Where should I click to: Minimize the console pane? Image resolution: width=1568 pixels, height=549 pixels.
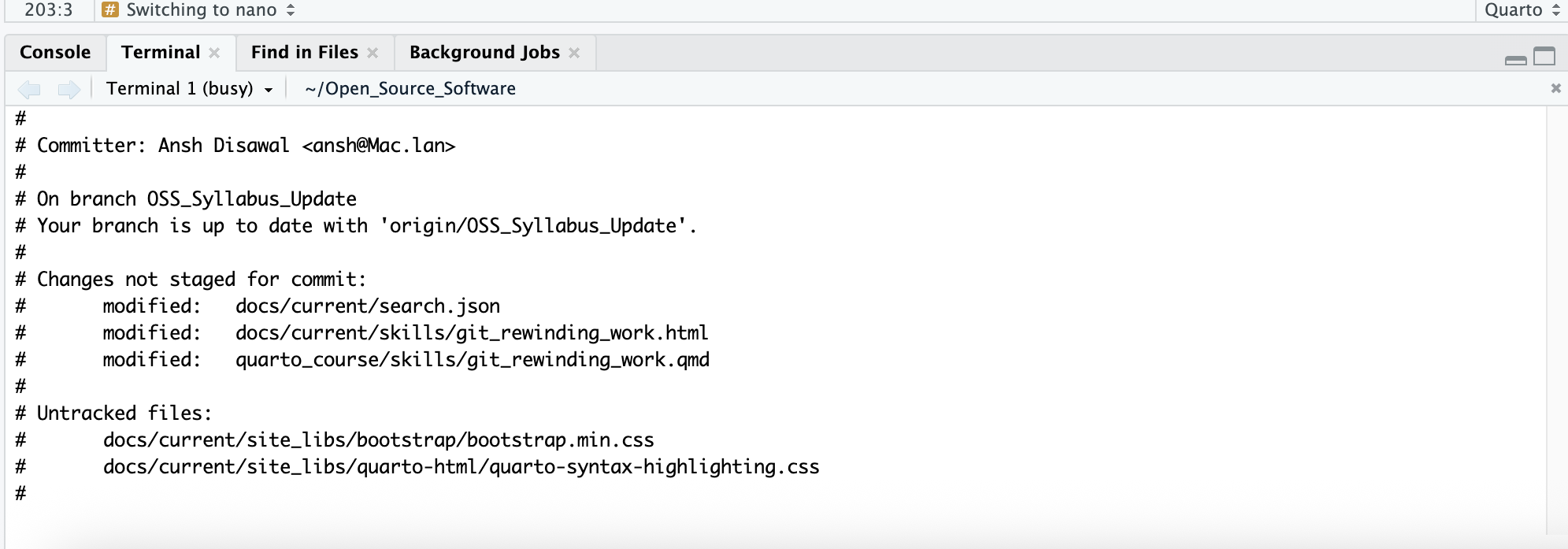(1515, 59)
